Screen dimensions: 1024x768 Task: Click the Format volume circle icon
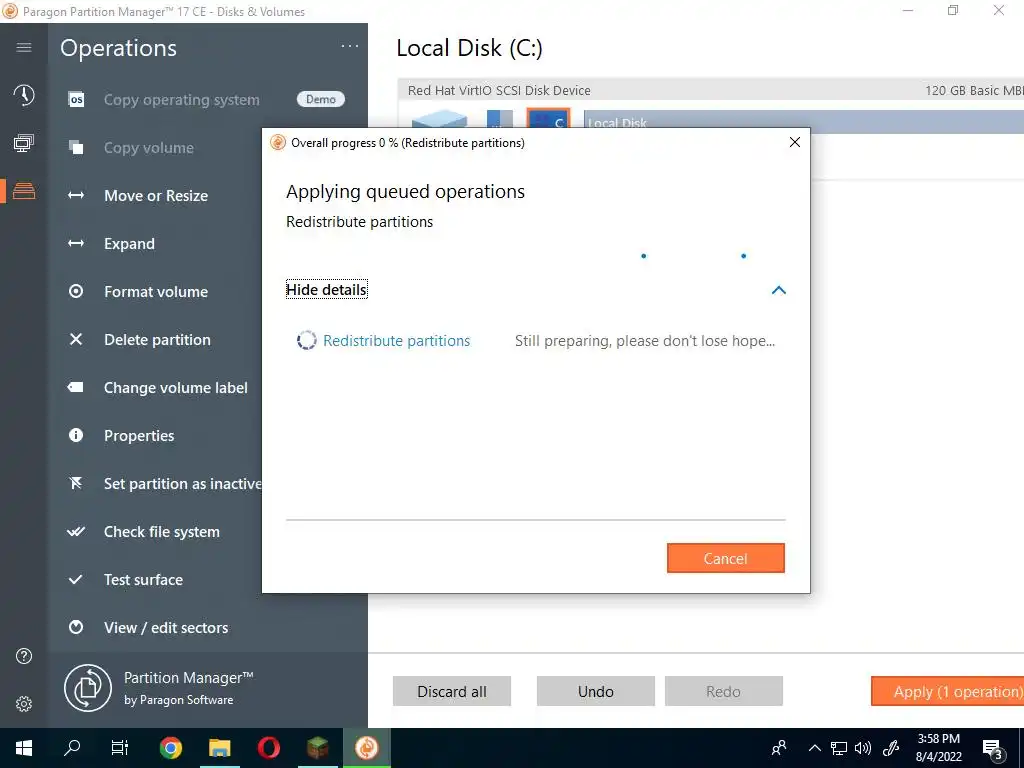coord(76,291)
